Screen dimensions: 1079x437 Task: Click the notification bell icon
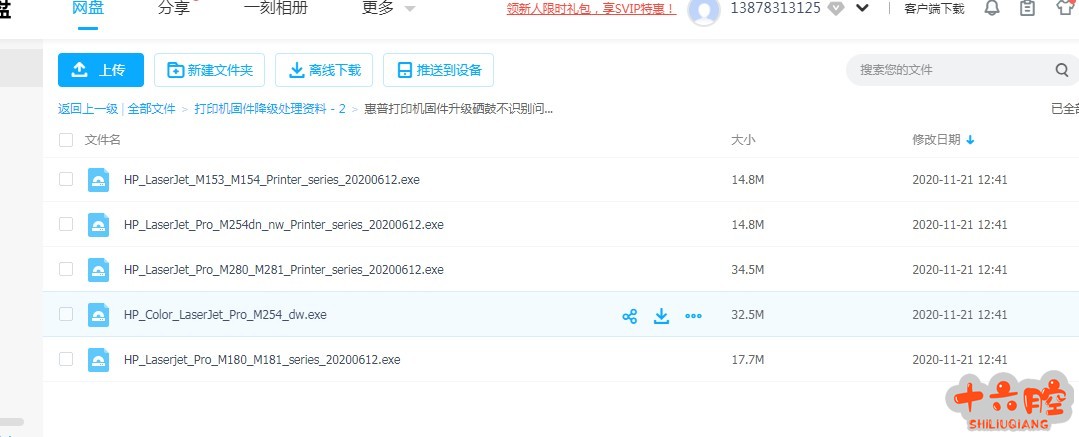tap(992, 8)
